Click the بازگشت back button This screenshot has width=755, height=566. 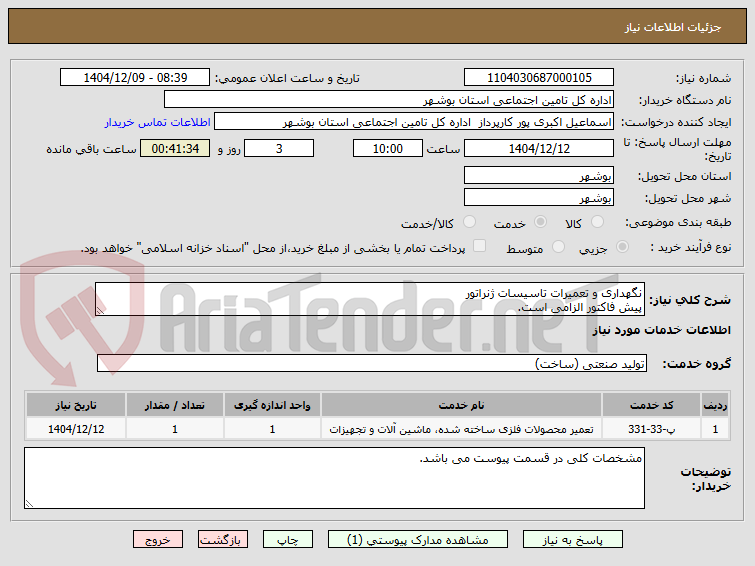223,540
